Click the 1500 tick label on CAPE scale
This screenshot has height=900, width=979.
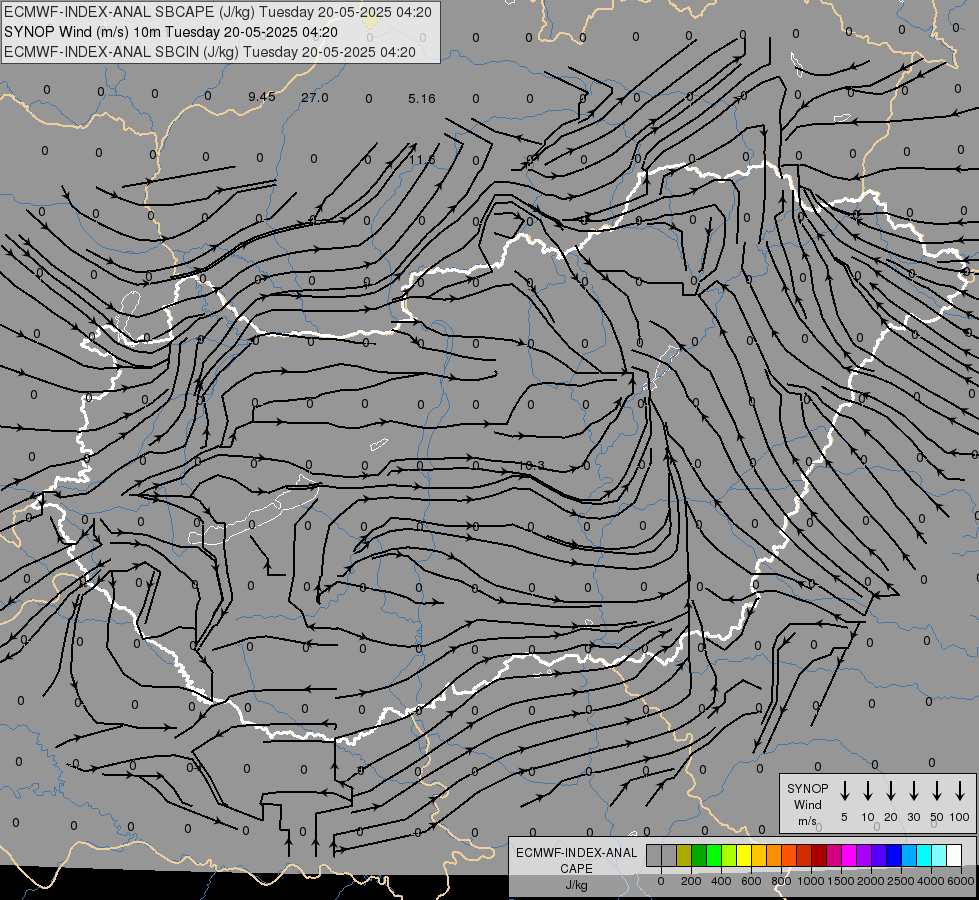[840, 881]
